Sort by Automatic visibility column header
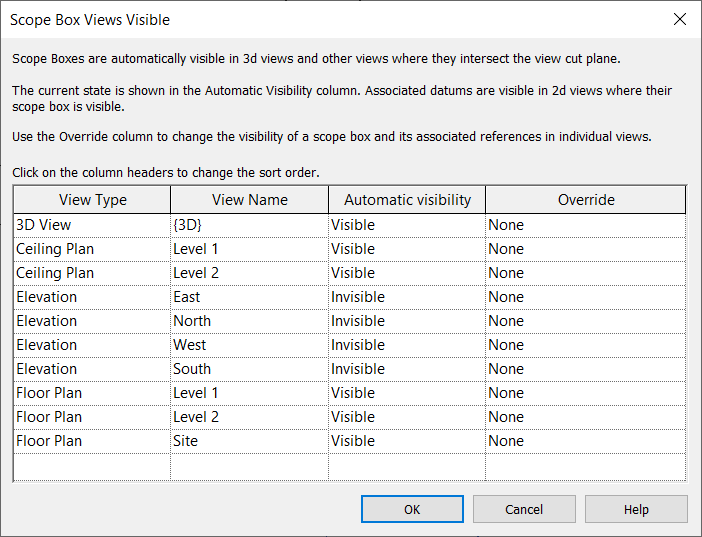702x537 pixels. click(x=407, y=200)
